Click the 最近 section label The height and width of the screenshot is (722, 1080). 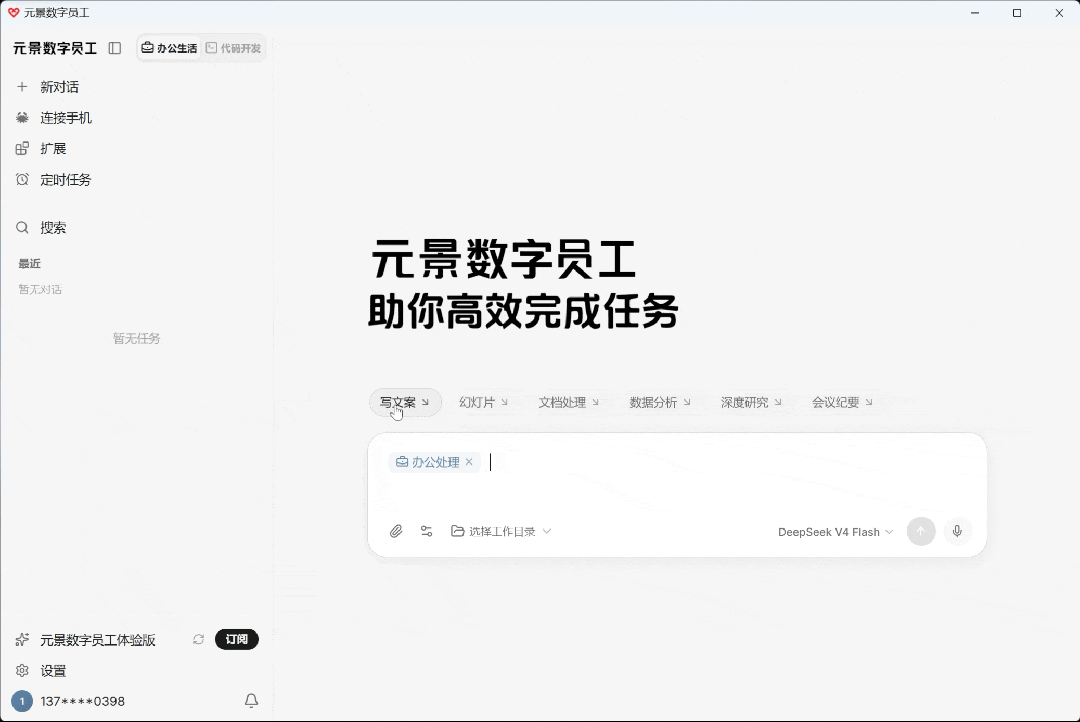(30, 264)
